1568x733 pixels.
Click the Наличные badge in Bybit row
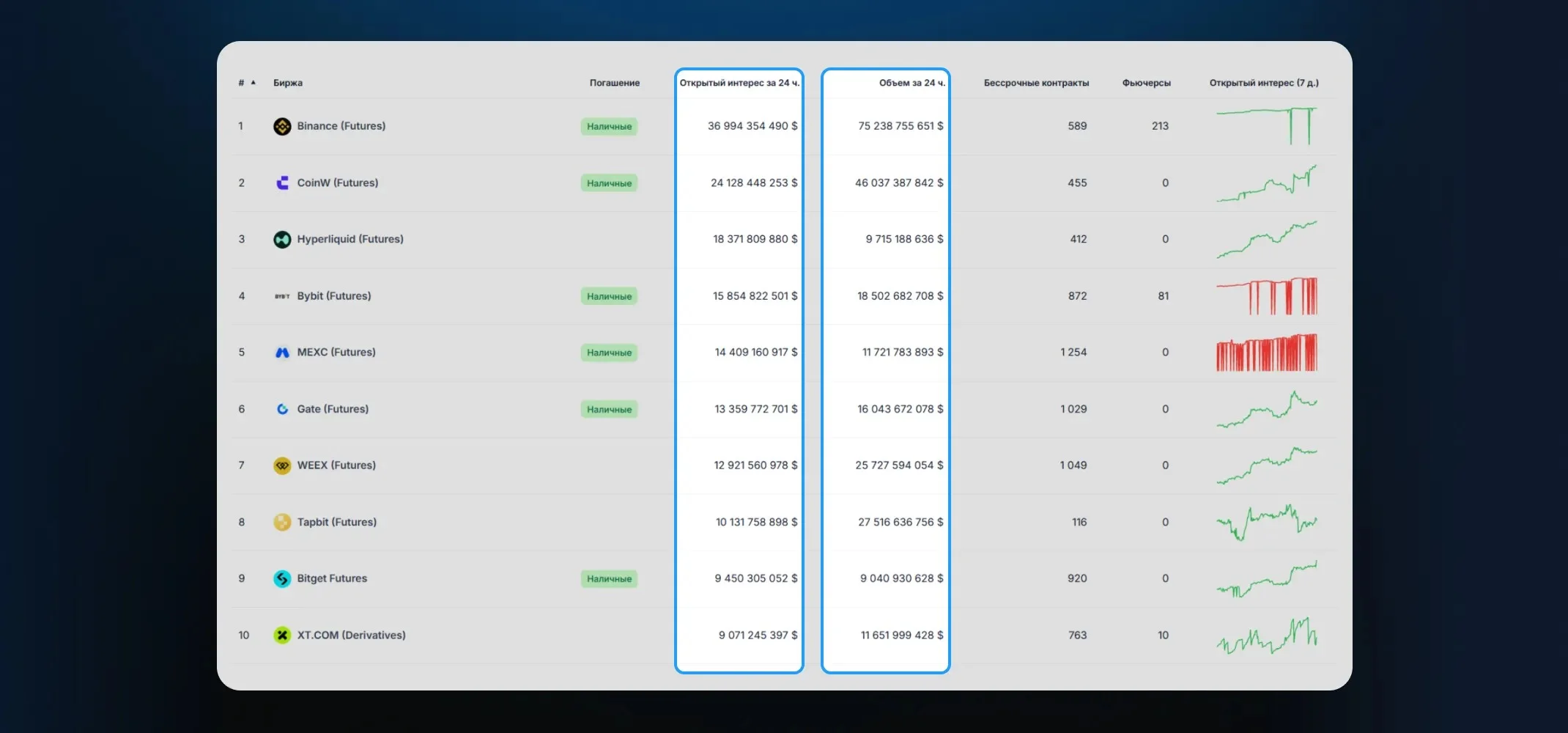(609, 296)
